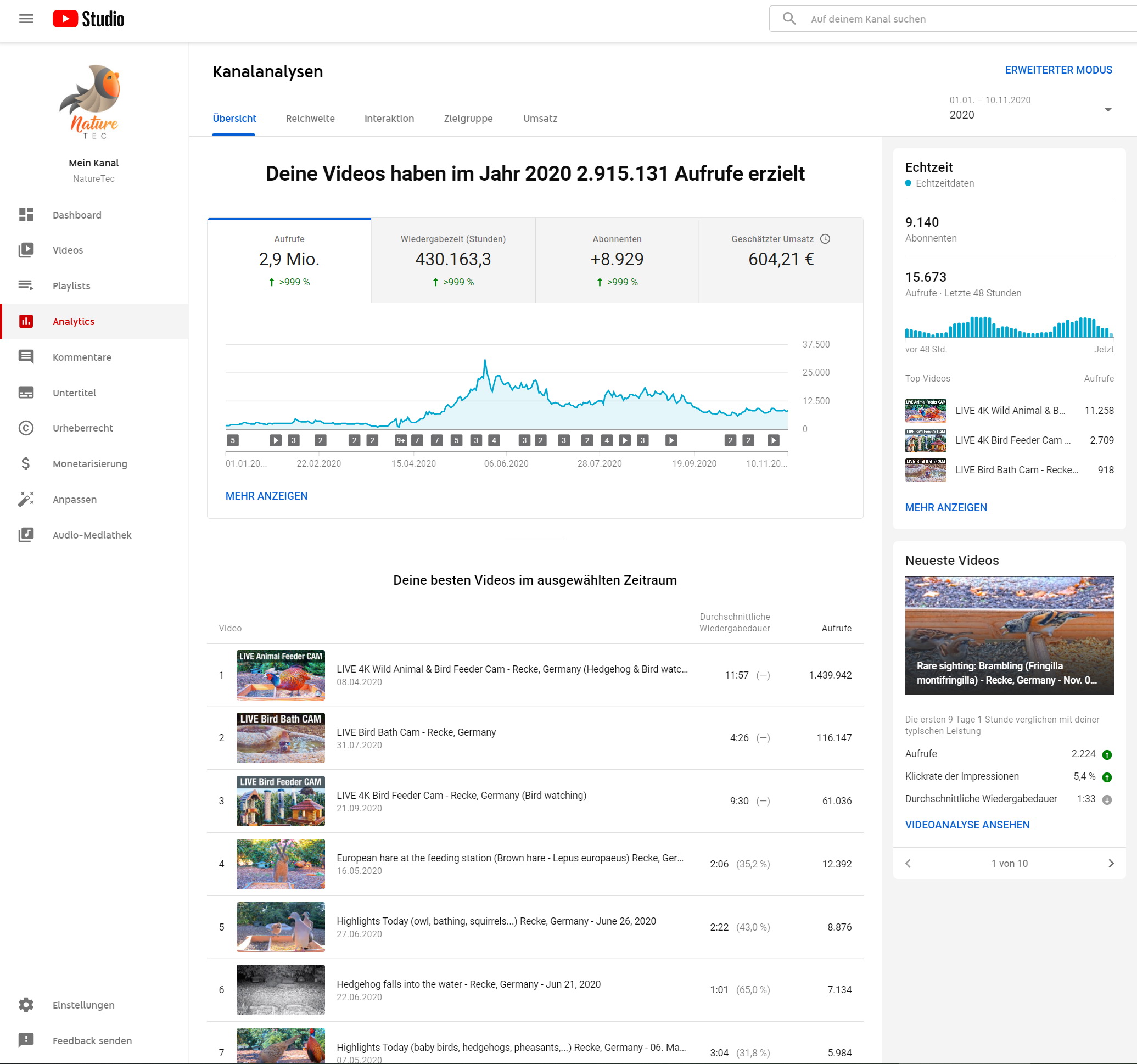Viewport: 1137px width, 1064px height.
Task: Click the clock icon beside Geschätzter Umsatz
Action: (x=825, y=239)
